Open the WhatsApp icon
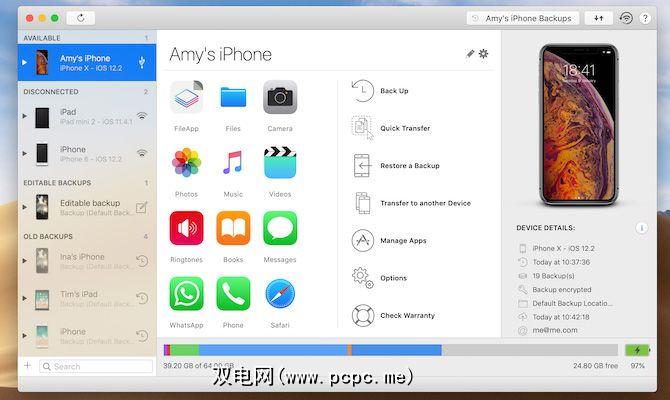This screenshot has width=670, height=400. click(x=186, y=294)
